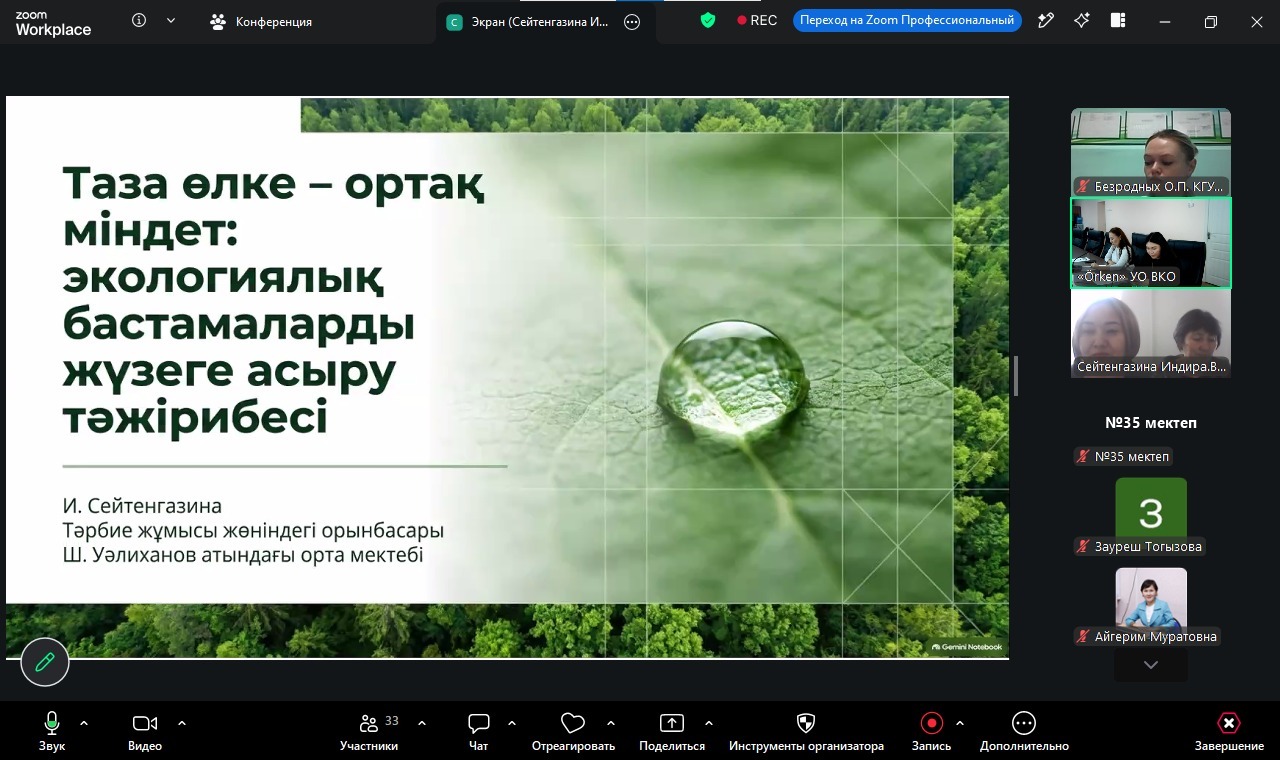Click the Завершение end meeting button
Image resolution: width=1280 pixels, height=760 pixels.
[x=1229, y=732]
